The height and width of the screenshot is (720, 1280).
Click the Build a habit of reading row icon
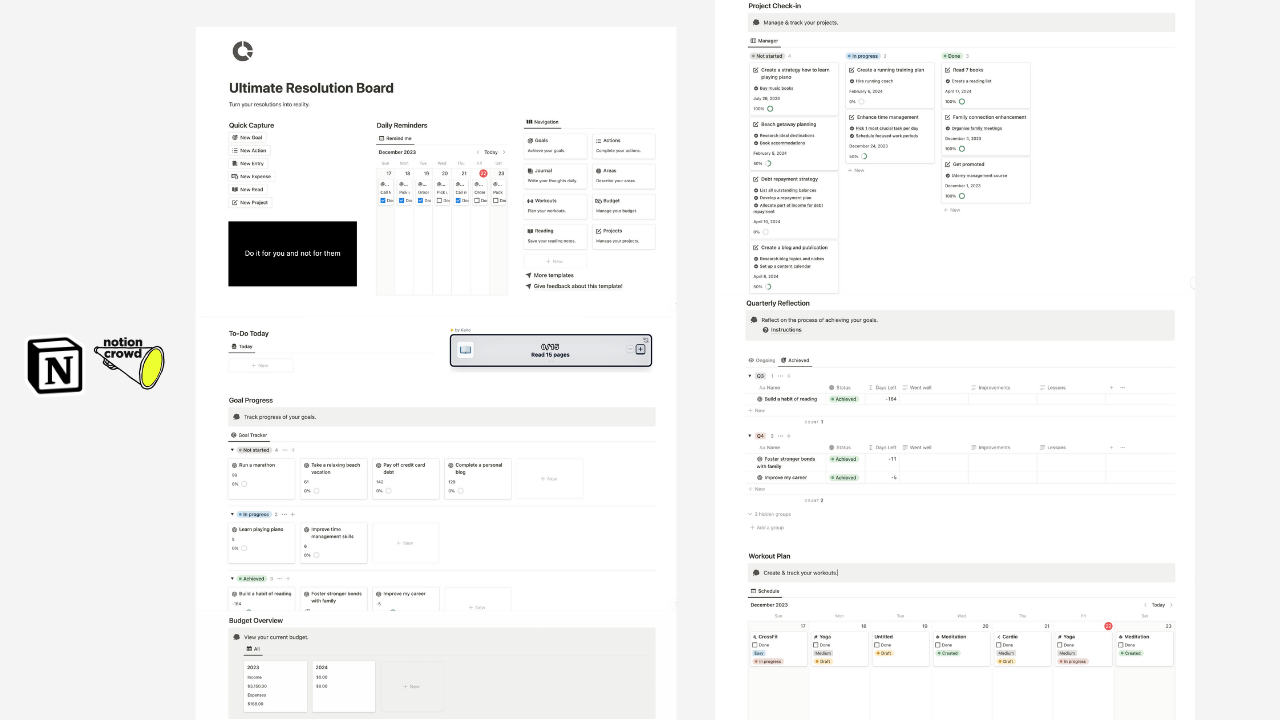click(x=760, y=399)
